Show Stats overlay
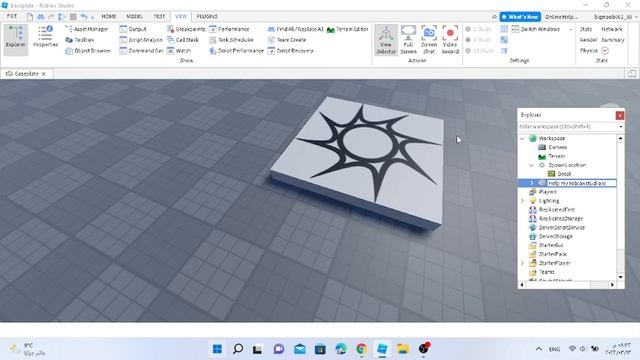The width and height of the screenshot is (640, 360). [586, 29]
